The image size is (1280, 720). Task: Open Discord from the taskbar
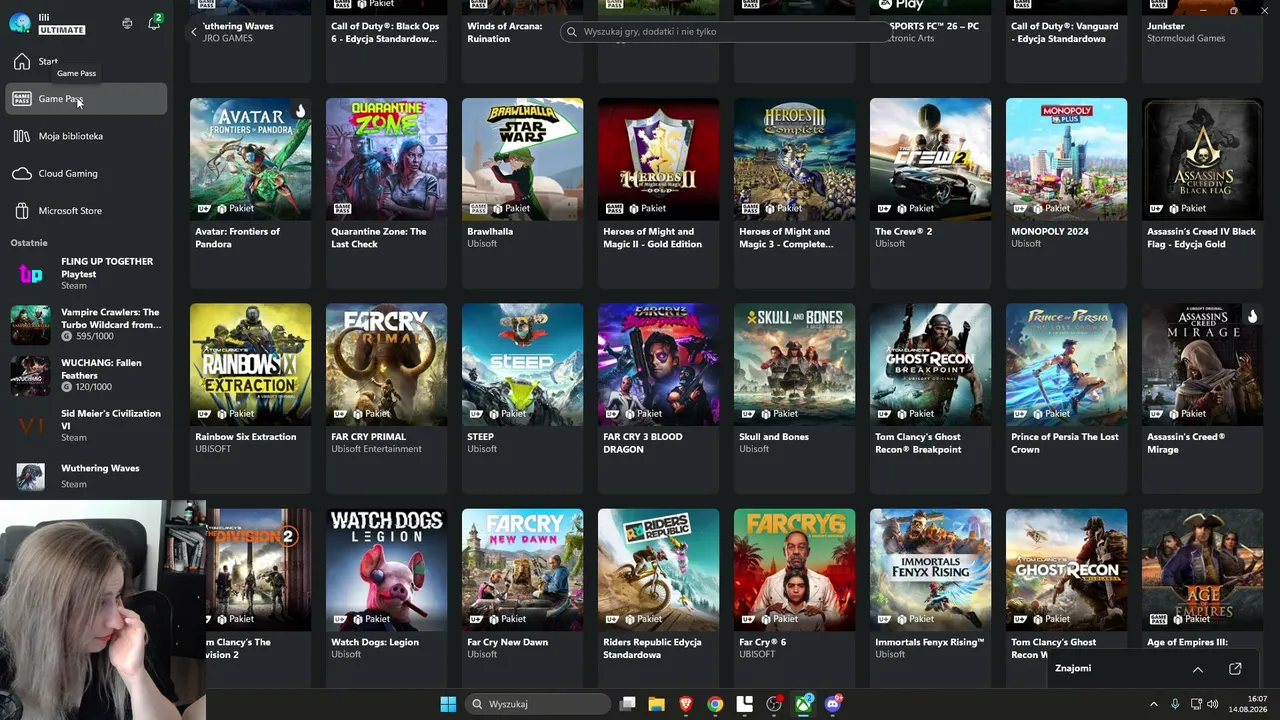tap(833, 704)
